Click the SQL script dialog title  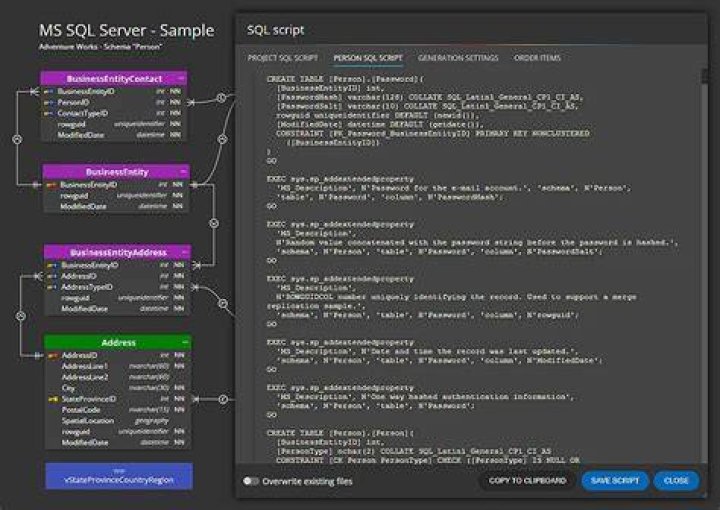[276, 30]
